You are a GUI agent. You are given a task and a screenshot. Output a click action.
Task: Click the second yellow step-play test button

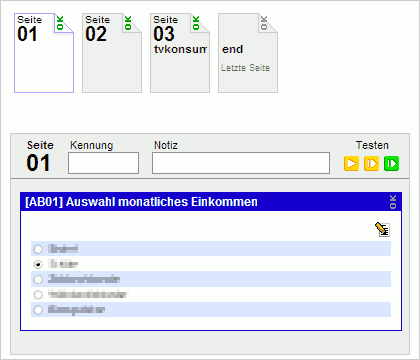click(371, 164)
